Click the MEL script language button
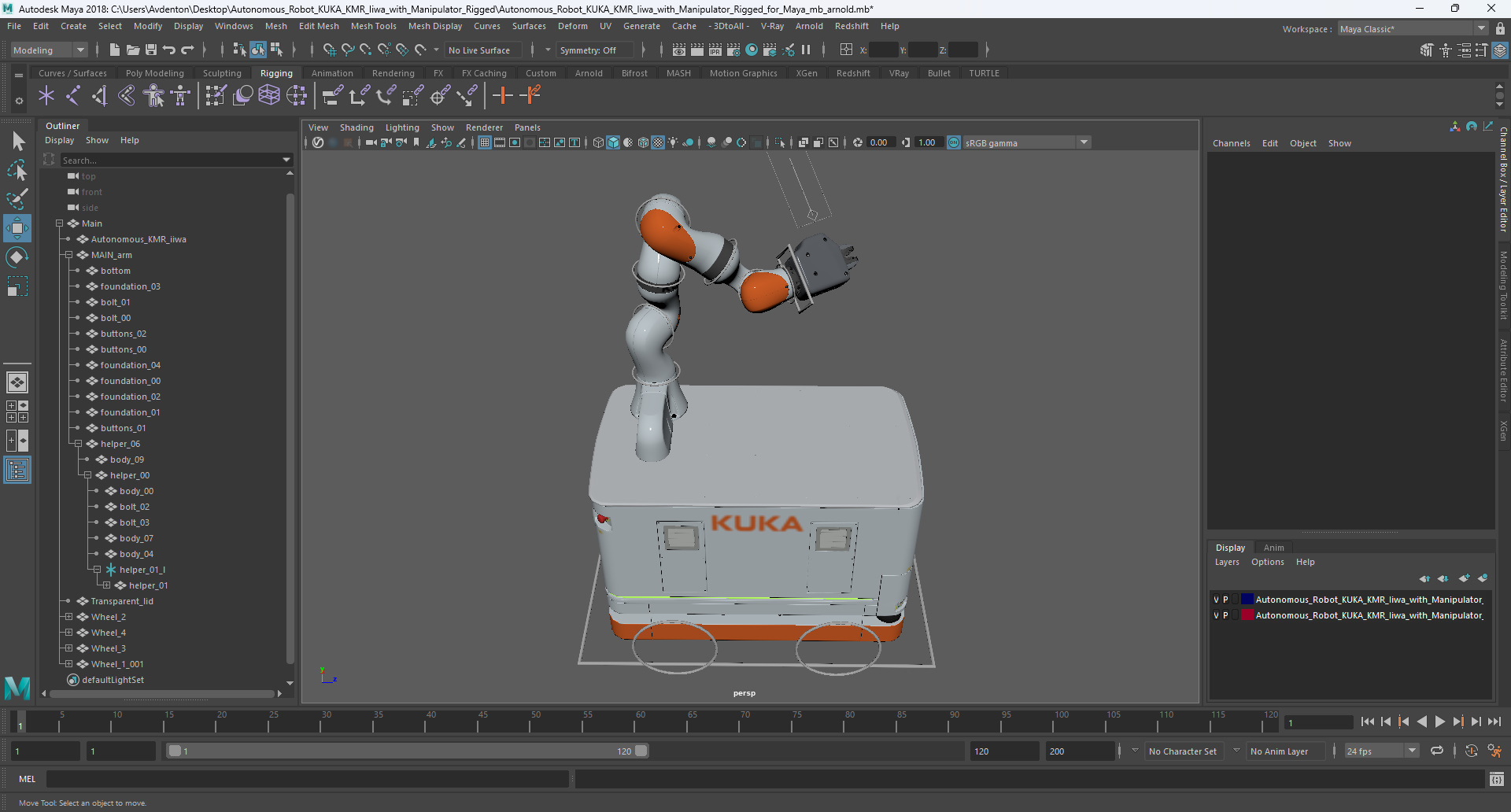 tap(27, 779)
